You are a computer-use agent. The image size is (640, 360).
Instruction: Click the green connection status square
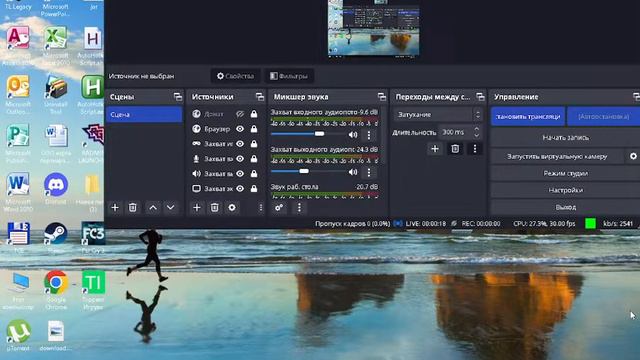590,223
